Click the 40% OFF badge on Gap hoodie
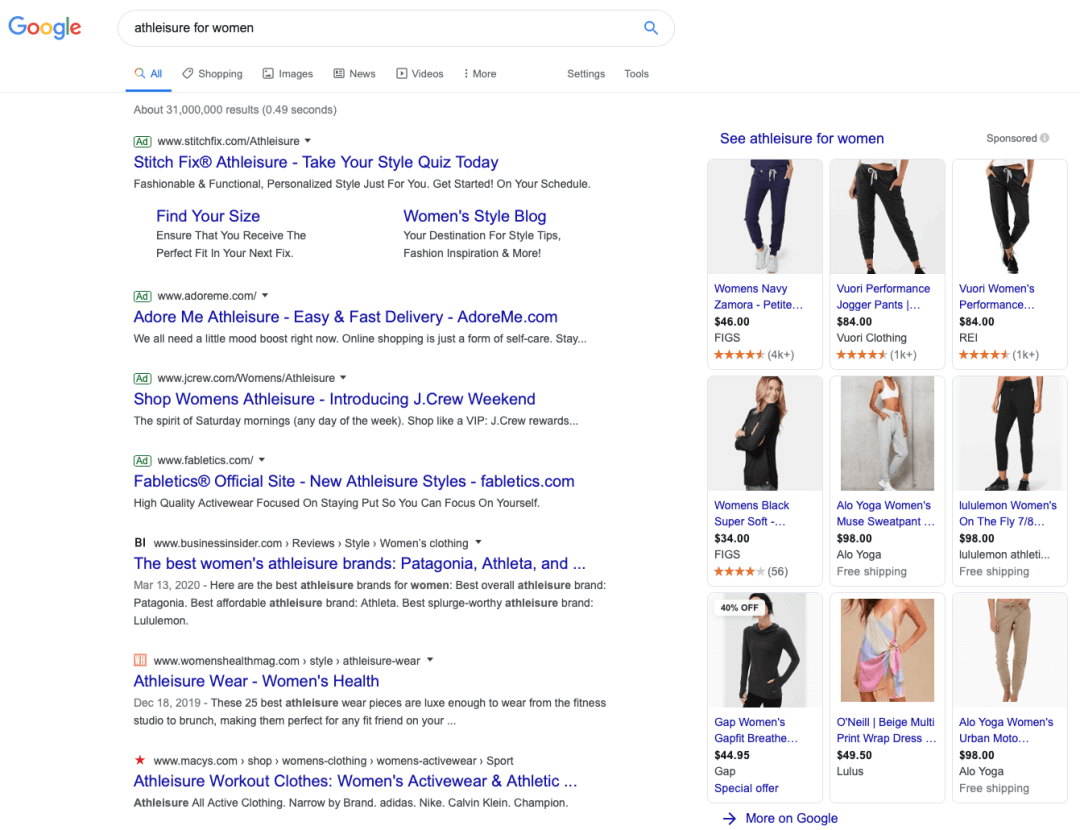 (x=738, y=607)
